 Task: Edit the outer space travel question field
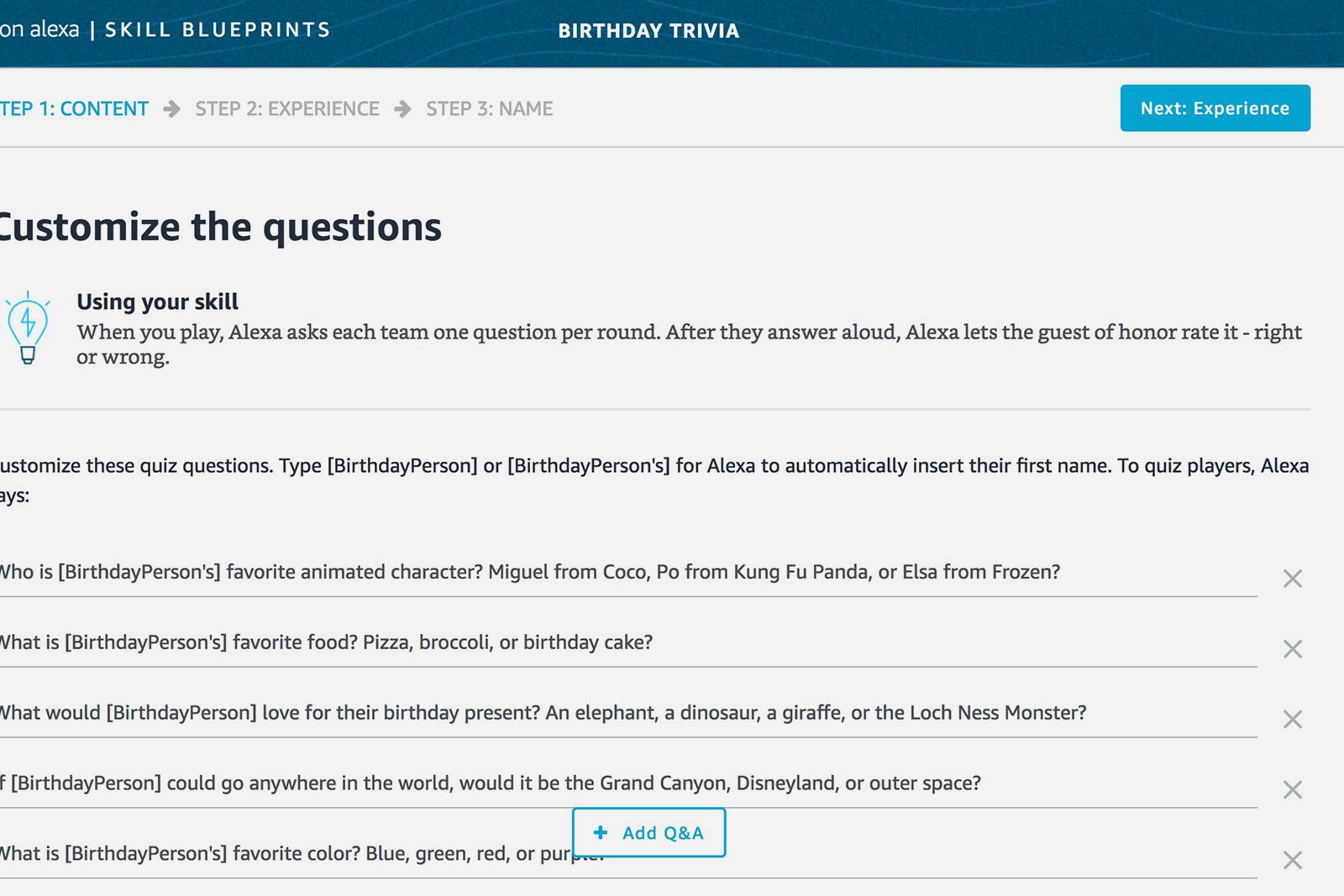click(628, 784)
